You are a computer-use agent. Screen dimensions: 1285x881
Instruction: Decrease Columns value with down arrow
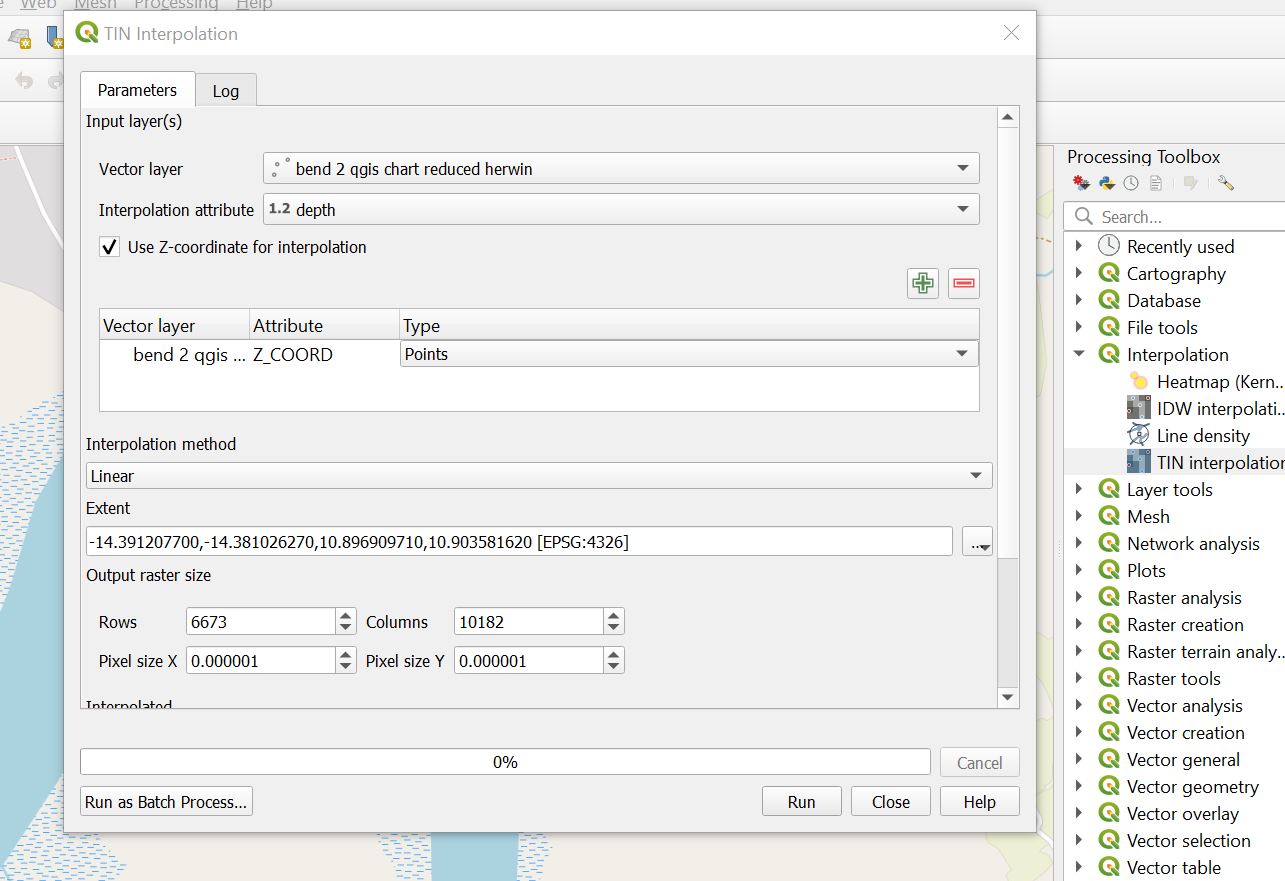click(614, 628)
